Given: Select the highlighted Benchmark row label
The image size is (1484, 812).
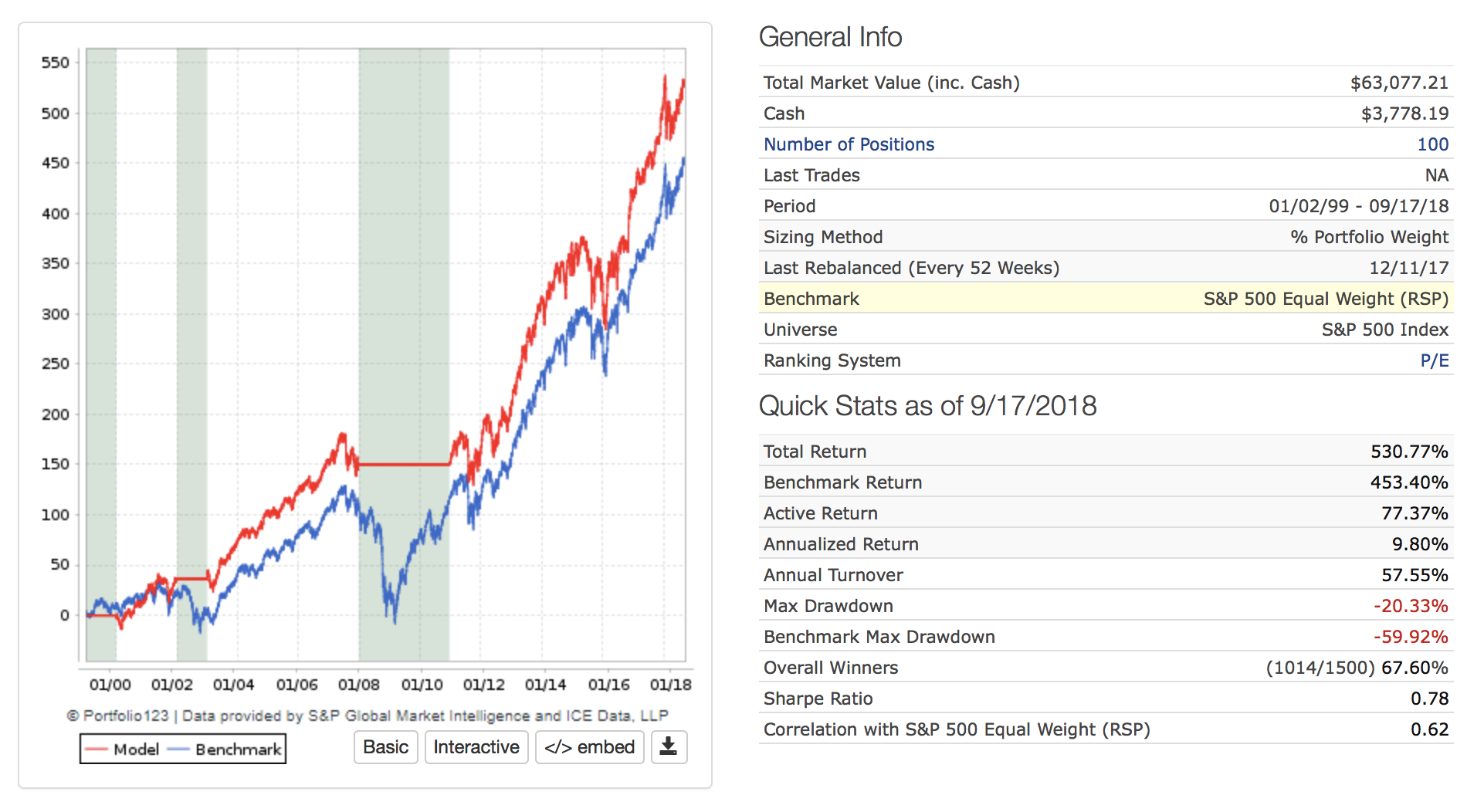Looking at the screenshot, I should [x=811, y=299].
